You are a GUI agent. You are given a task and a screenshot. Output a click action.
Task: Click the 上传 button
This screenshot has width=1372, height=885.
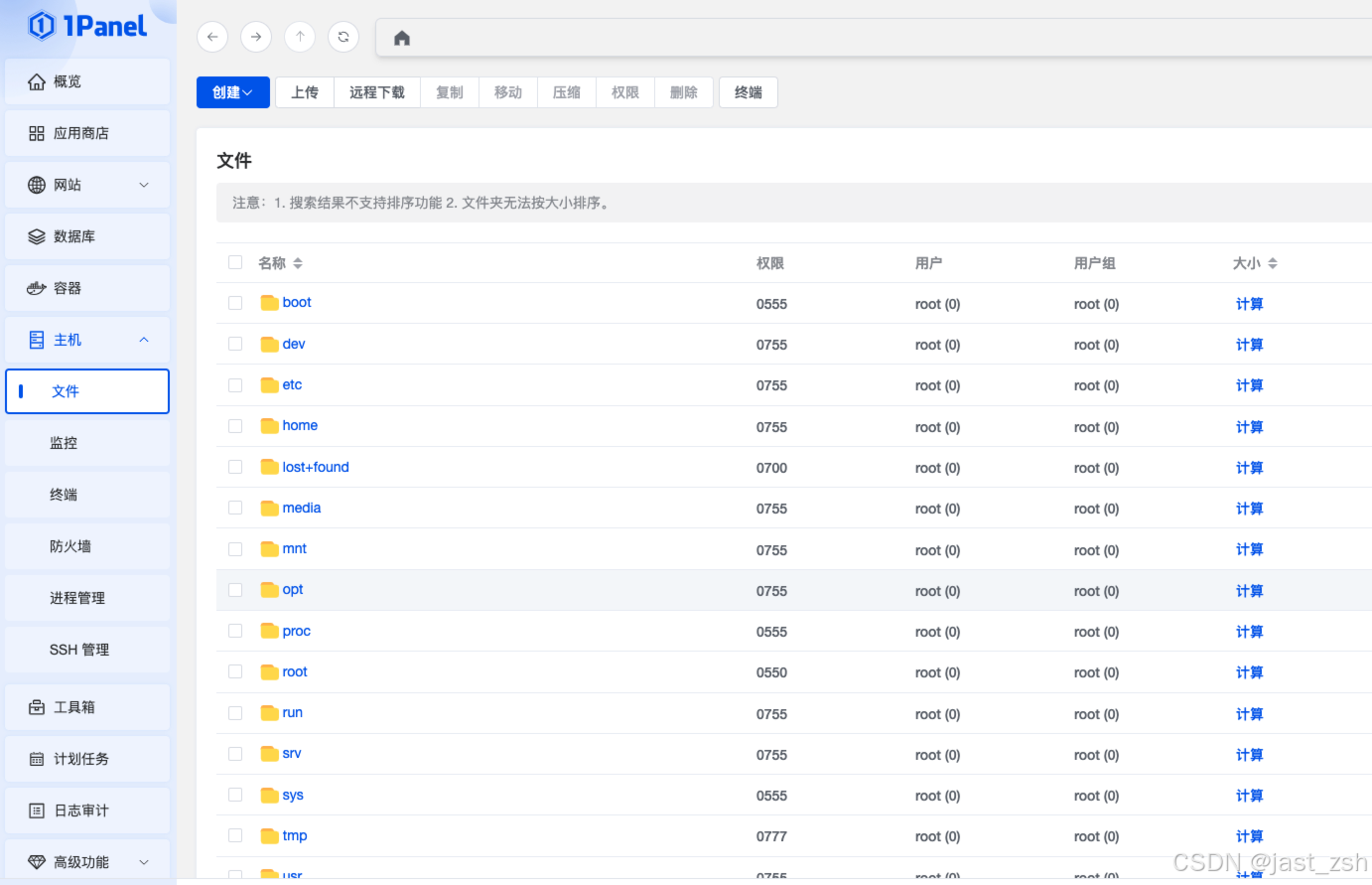pyautogui.click(x=305, y=92)
